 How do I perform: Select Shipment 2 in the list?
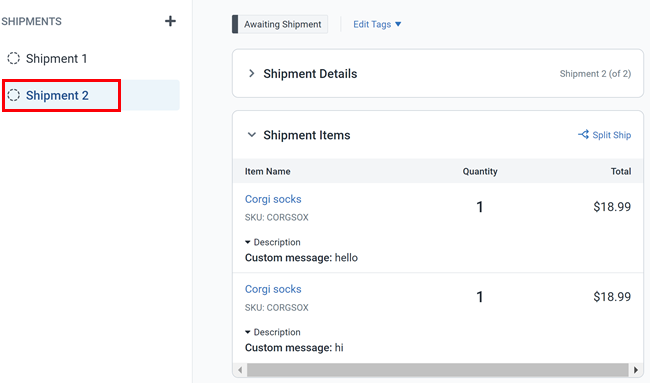click(90, 95)
